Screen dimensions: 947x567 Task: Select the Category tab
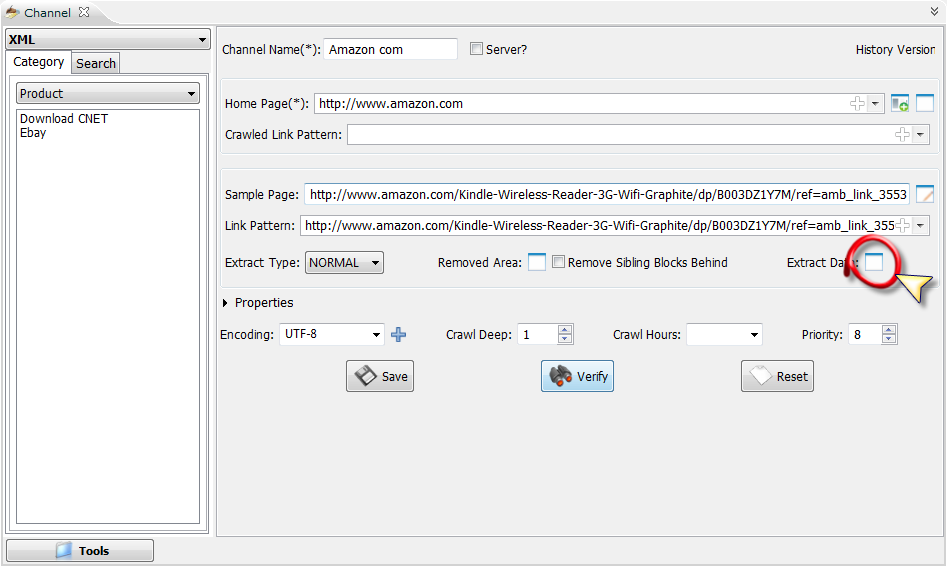[x=39, y=62]
